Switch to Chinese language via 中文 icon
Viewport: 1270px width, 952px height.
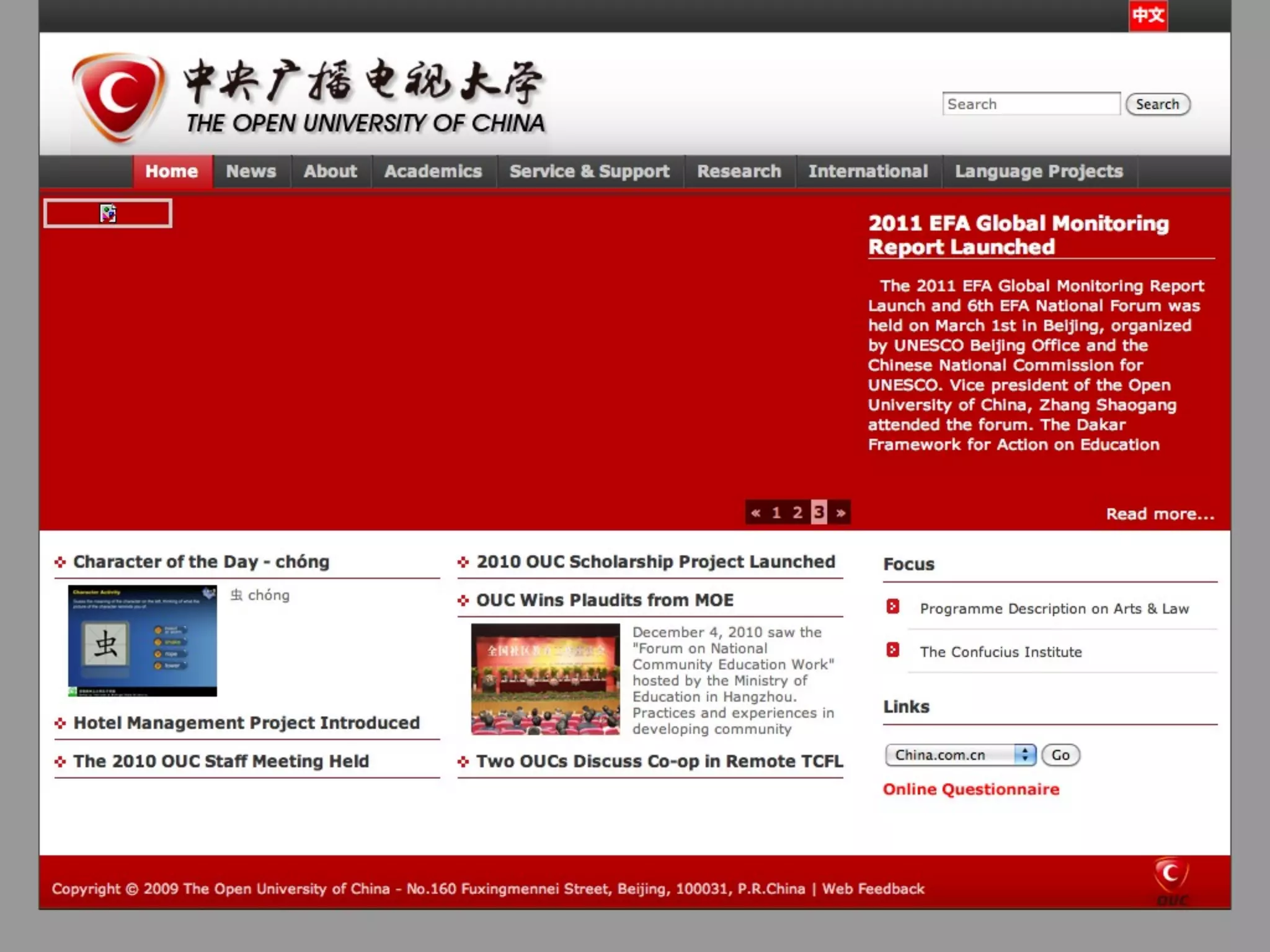(1147, 15)
